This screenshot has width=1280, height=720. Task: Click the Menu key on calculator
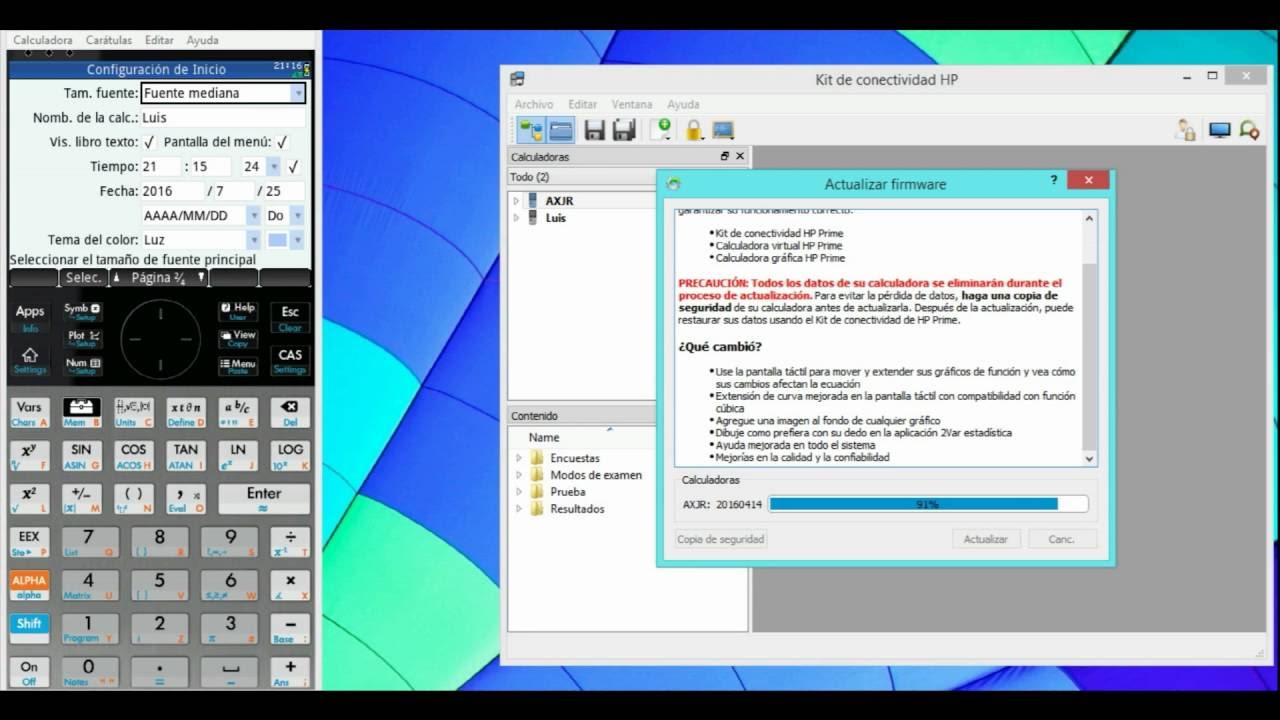pyautogui.click(x=238, y=365)
